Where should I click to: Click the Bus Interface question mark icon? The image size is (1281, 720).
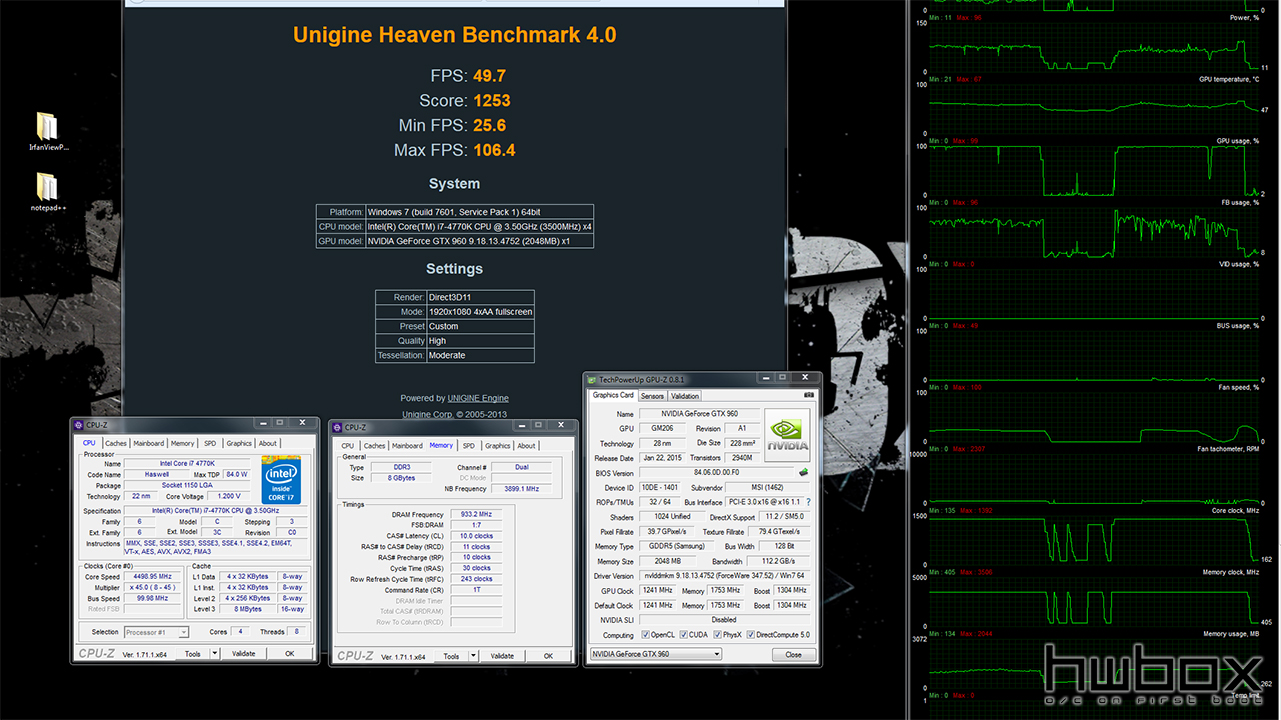(808, 502)
